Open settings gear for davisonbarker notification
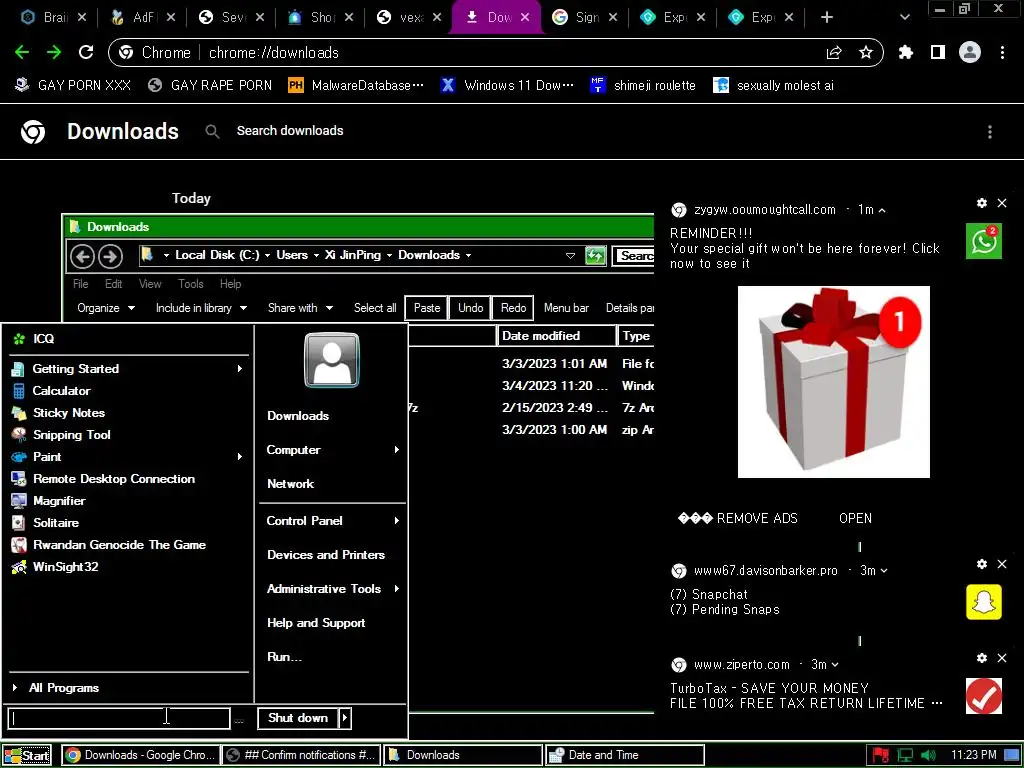The image size is (1024, 768). tap(982, 564)
